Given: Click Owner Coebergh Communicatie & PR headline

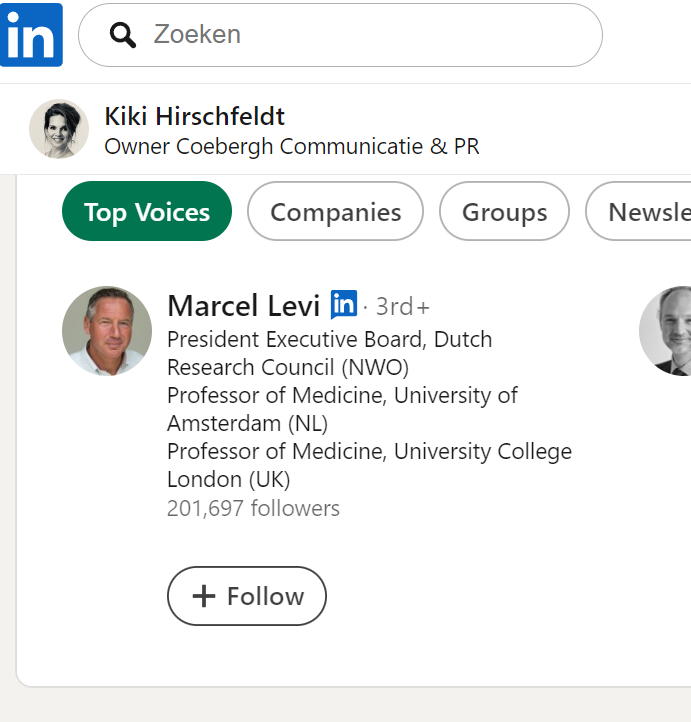Looking at the screenshot, I should 292,146.
